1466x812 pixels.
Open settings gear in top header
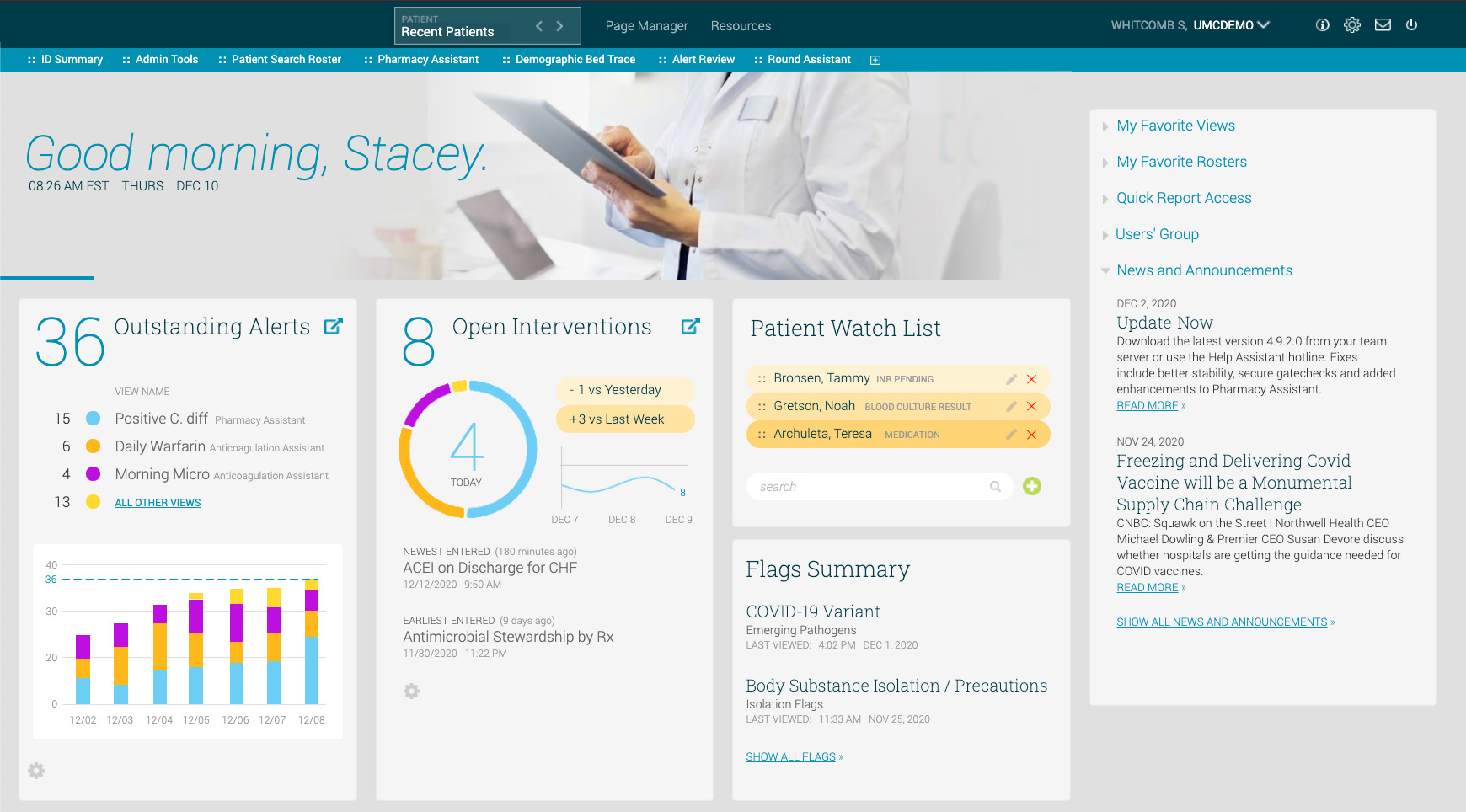(1352, 25)
